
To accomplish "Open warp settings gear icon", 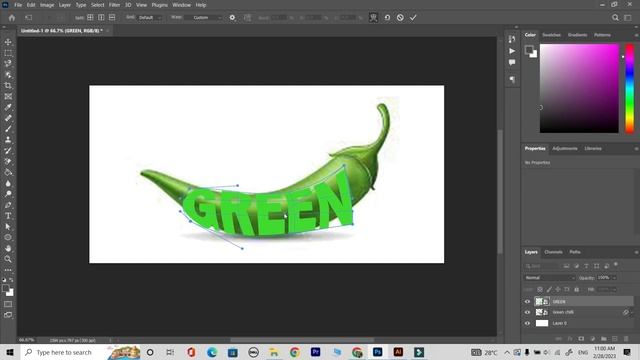I will click(232, 18).
